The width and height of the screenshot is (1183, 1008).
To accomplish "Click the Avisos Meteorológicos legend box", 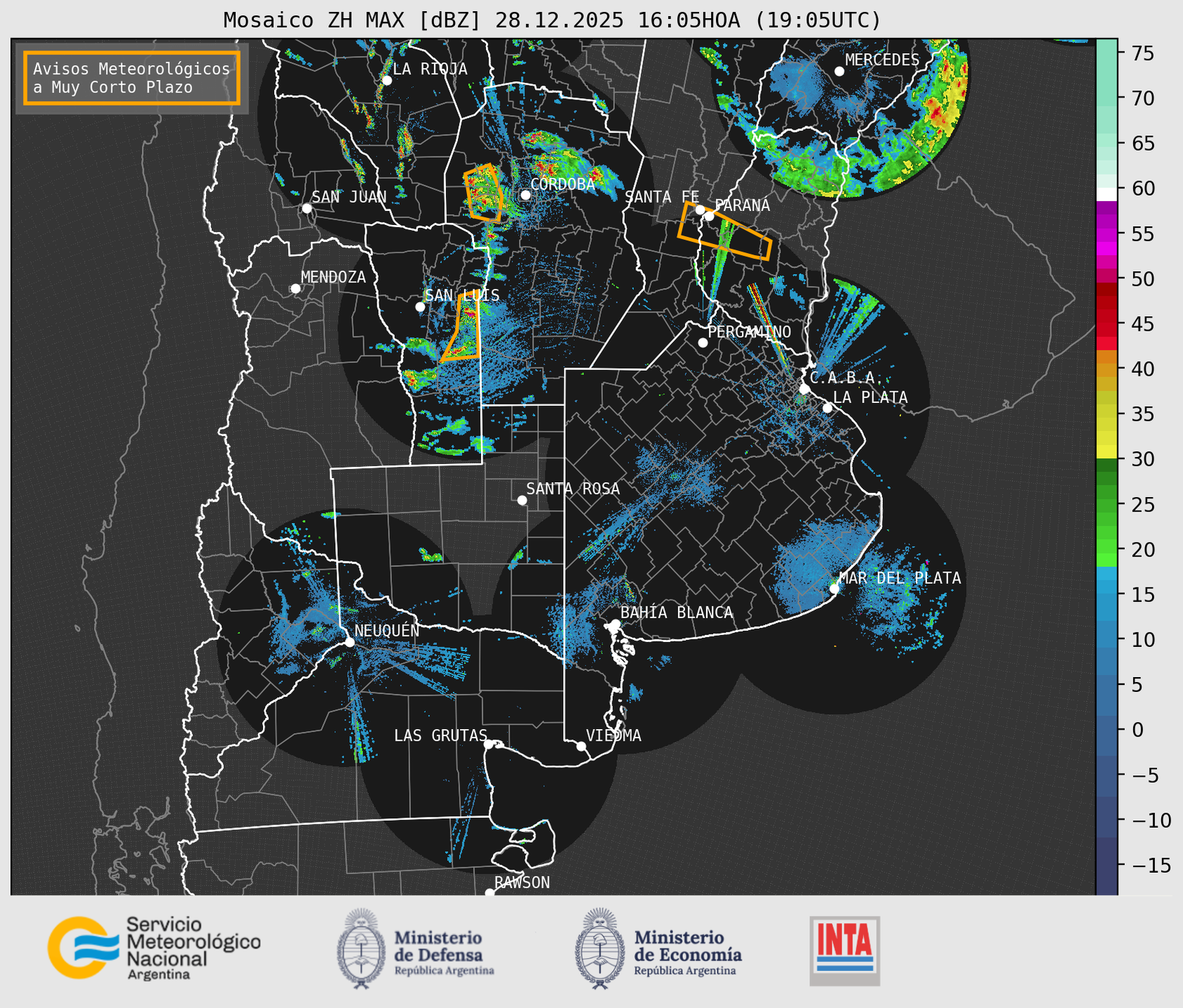I will click(132, 78).
